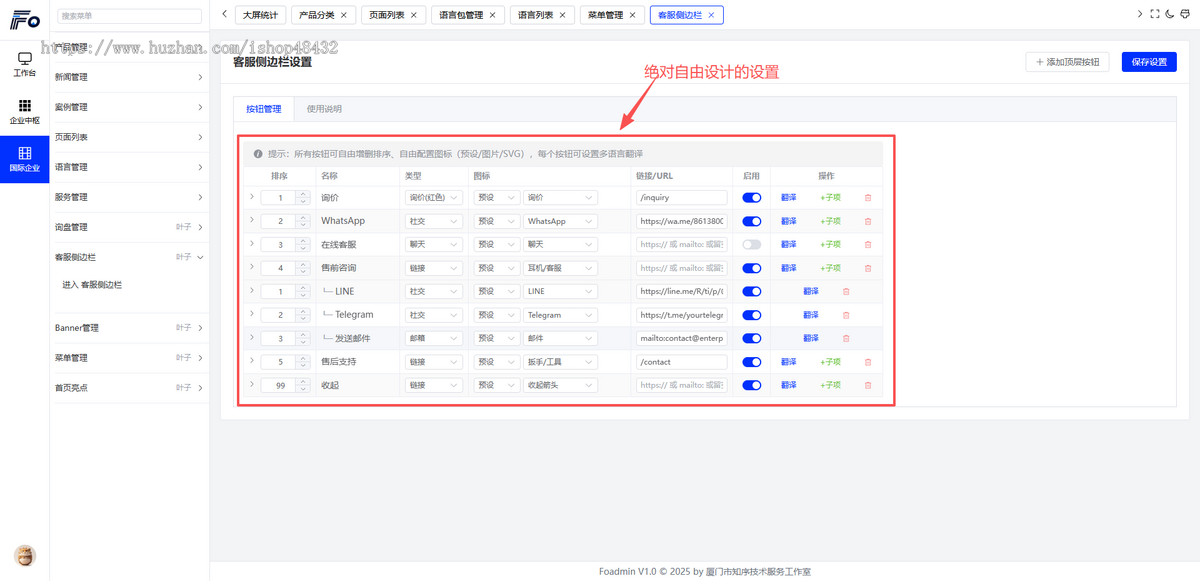Image resolution: width=1200 pixels, height=581 pixels.
Task: Switch to dark mode moon icon
Action: pos(1170,15)
